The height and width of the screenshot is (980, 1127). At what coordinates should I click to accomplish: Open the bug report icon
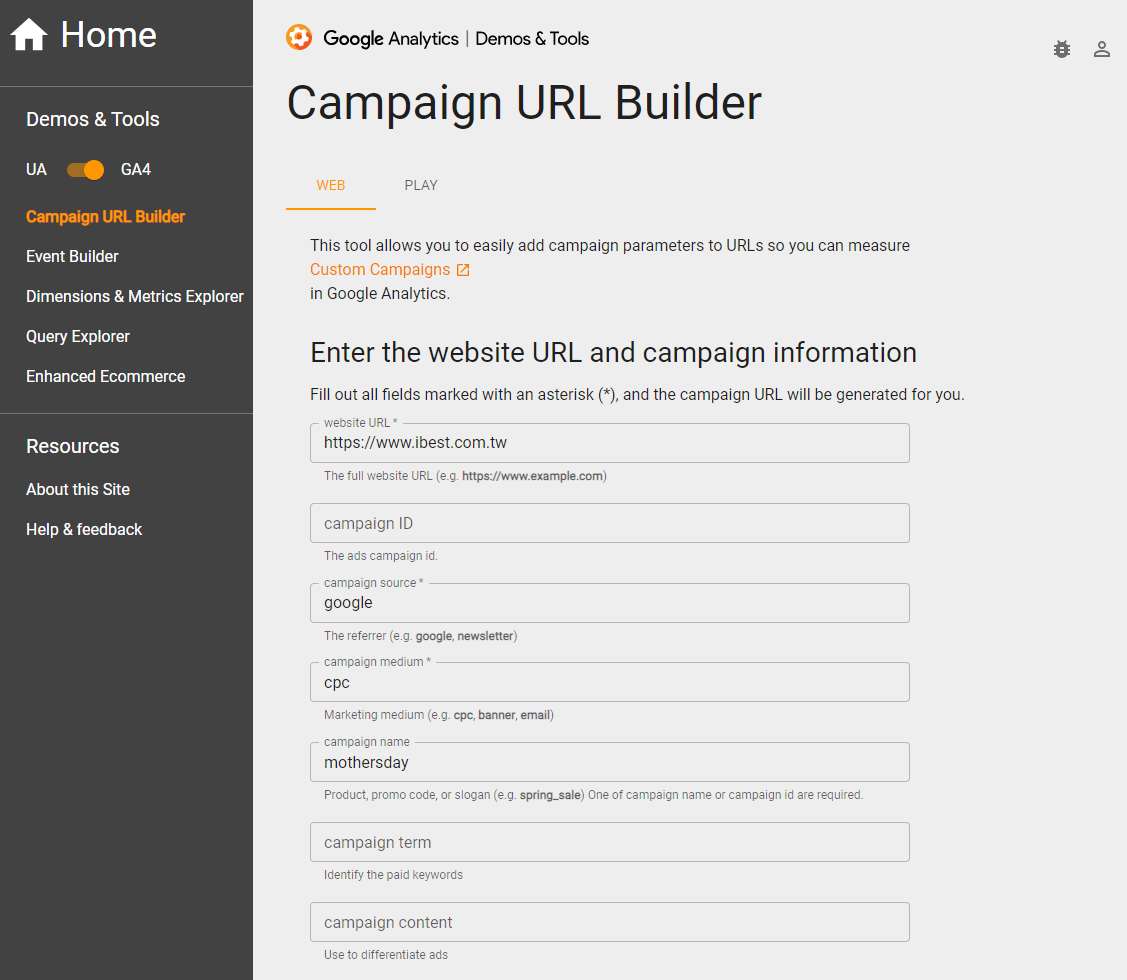(1062, 49)
